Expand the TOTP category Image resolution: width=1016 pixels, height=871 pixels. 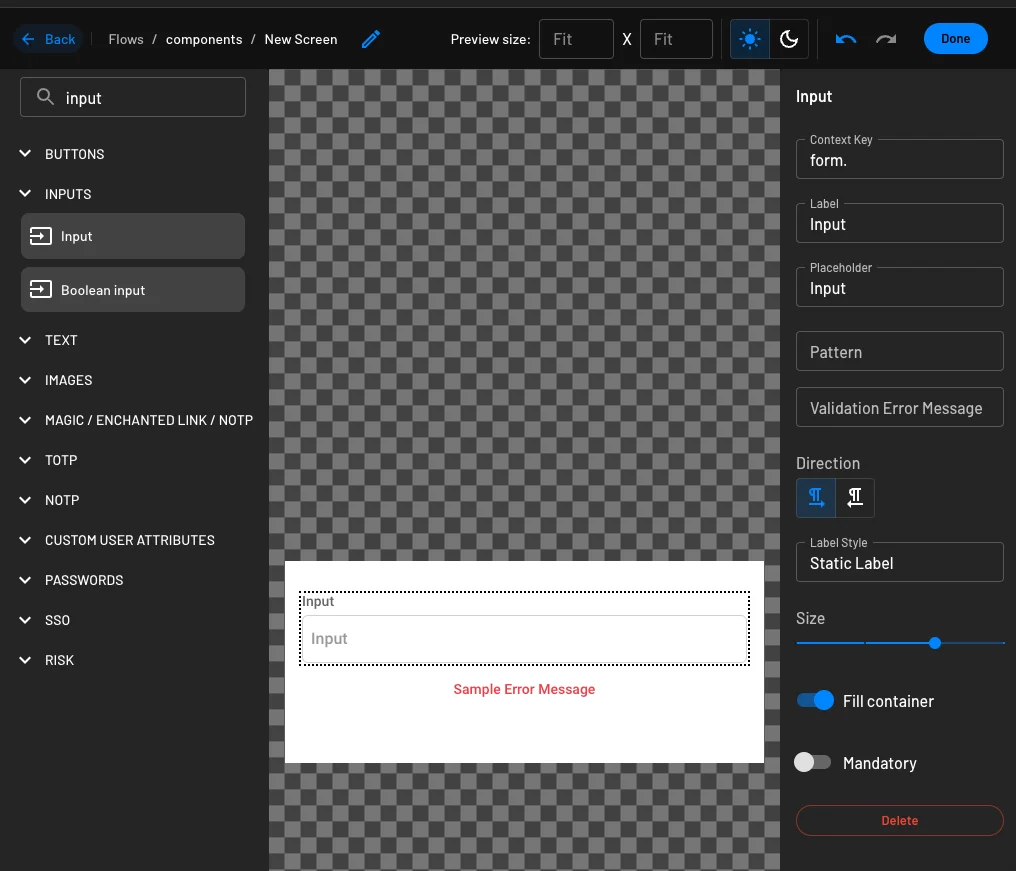(25, 460)
